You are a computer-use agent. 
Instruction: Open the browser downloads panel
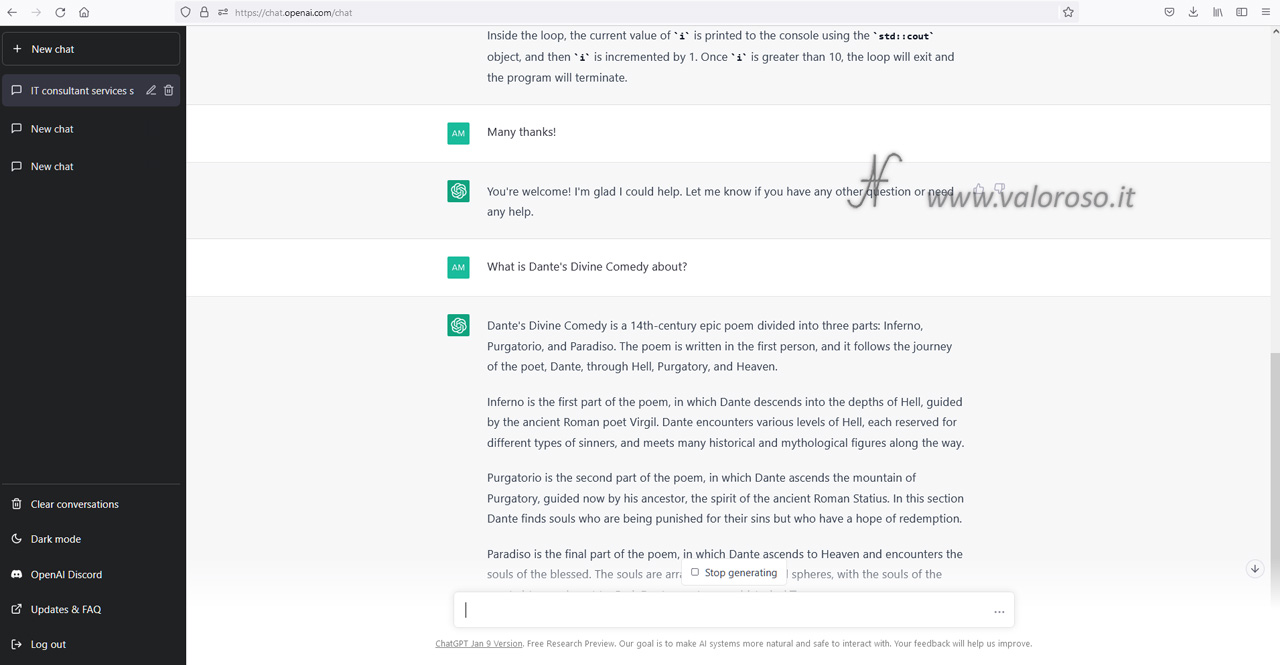1193,12
